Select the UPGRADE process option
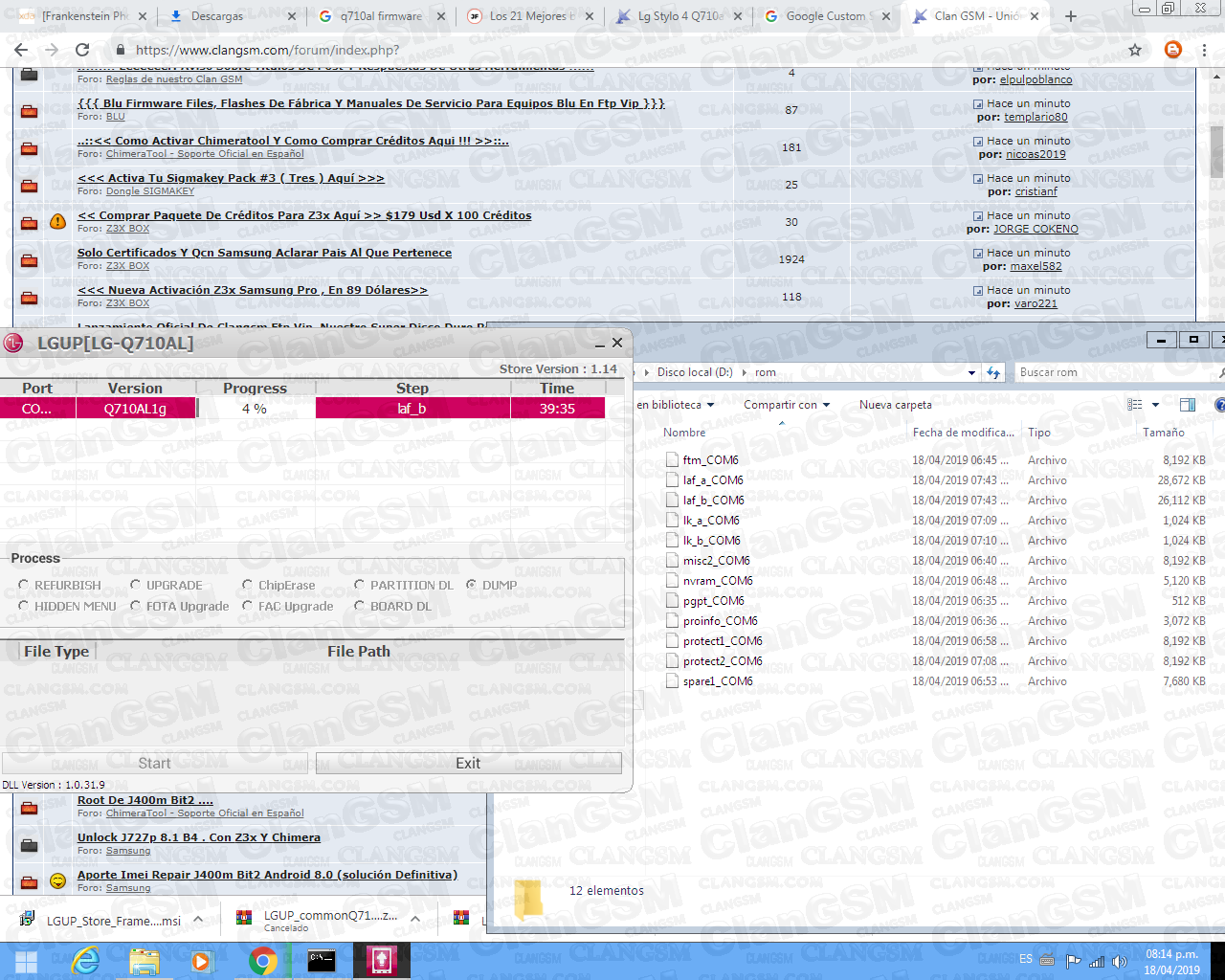Image resolution: width=1225 pixels, height=980 pixels. pyautogui.click(x=166, y=585)
